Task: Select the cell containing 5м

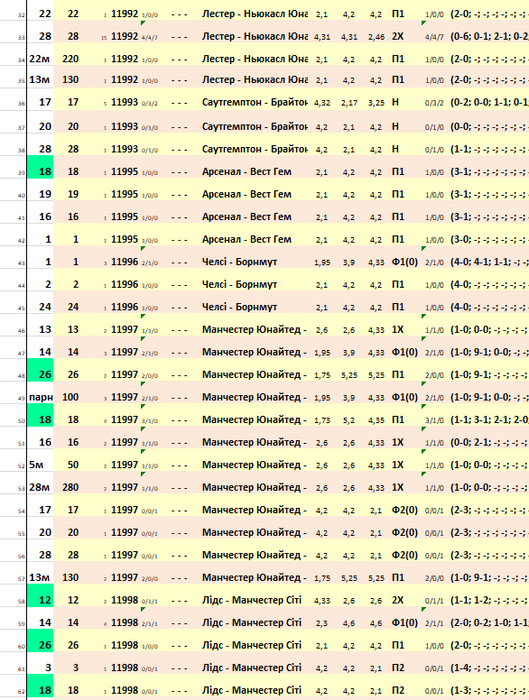Action: point(40,465)
